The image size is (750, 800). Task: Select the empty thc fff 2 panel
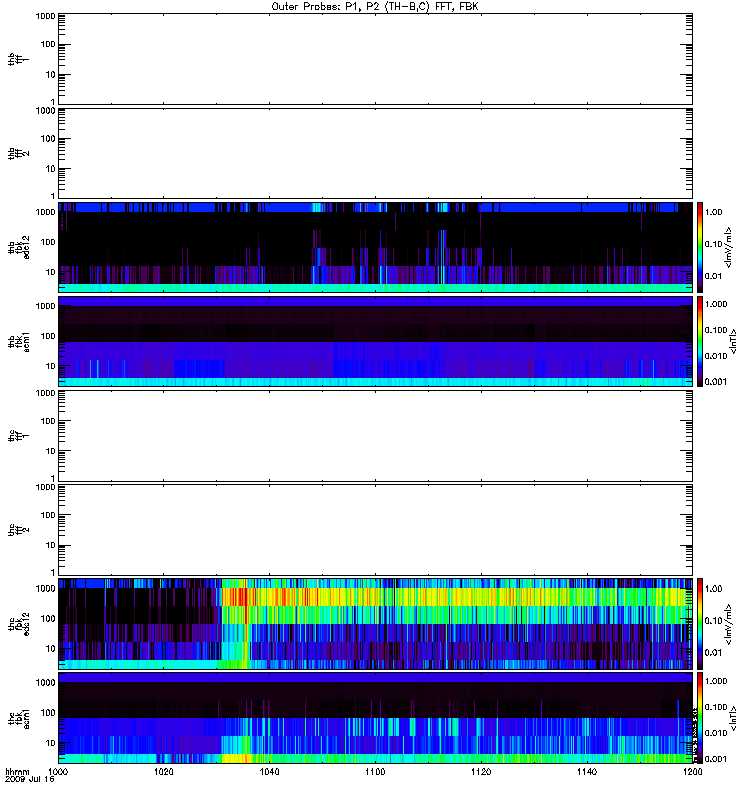pyautogui.click(x=375, y=530)
